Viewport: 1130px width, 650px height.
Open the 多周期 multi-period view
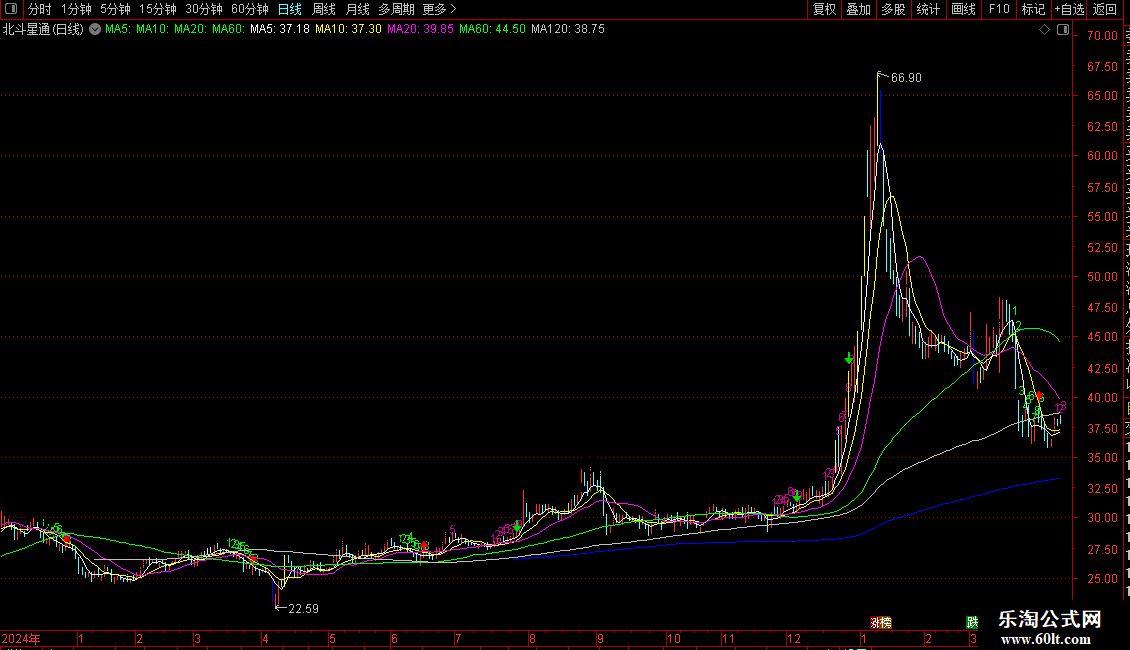pyautogui.click(x=396, y=9)
